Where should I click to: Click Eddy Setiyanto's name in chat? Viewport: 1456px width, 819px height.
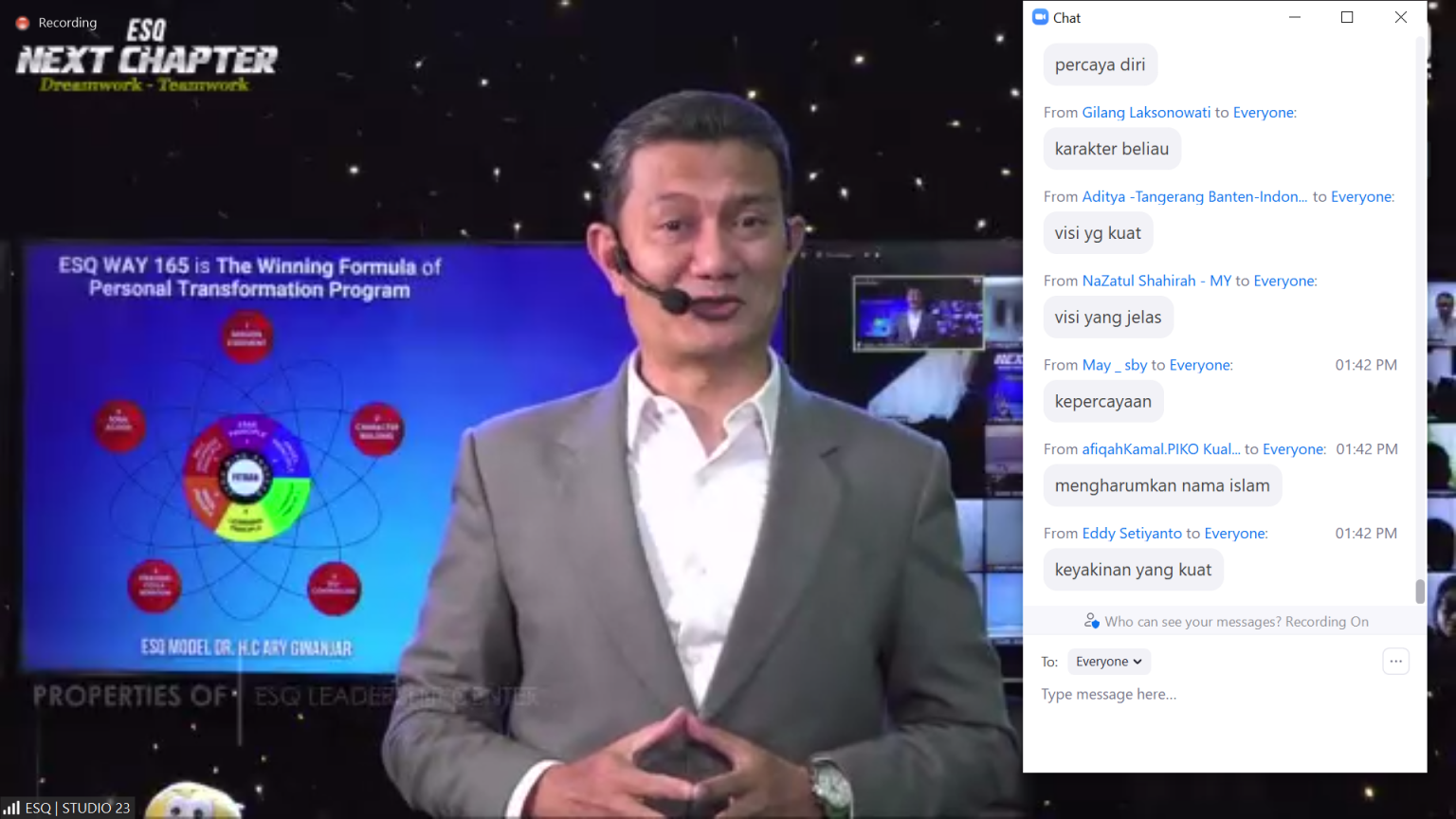1132,534
